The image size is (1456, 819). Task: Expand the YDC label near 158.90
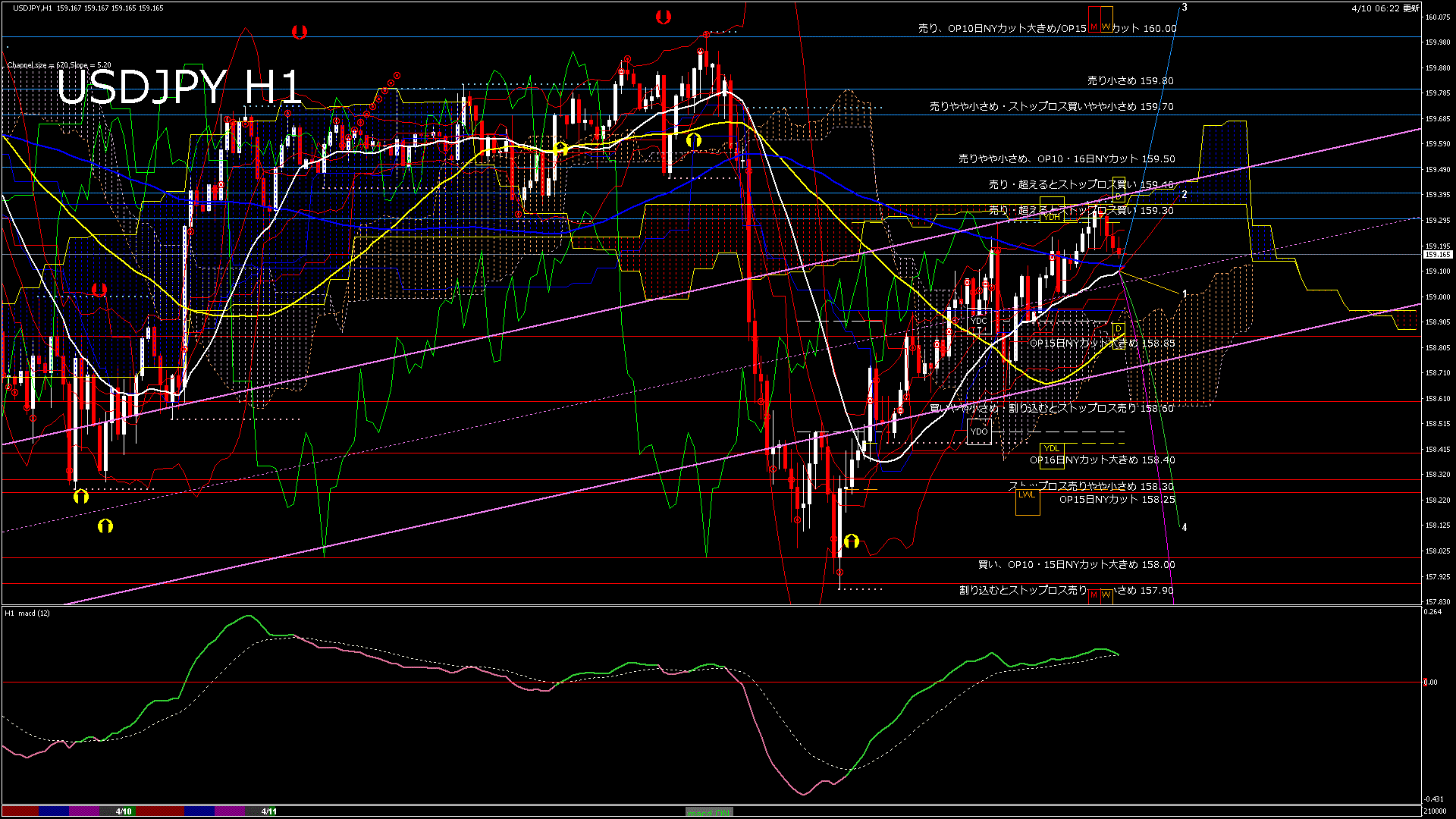[978, 320]
